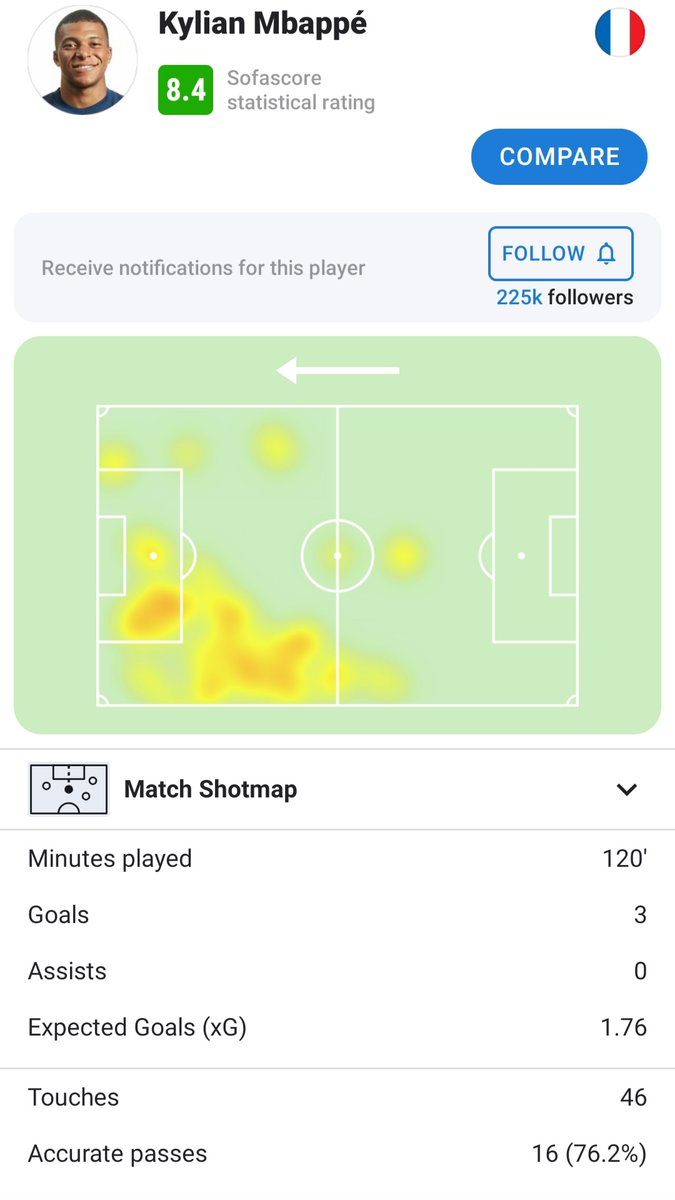This screenshot has width=675, height=1200.
Task: Open the Match Shotmap section label
Action: pos(210,789)
